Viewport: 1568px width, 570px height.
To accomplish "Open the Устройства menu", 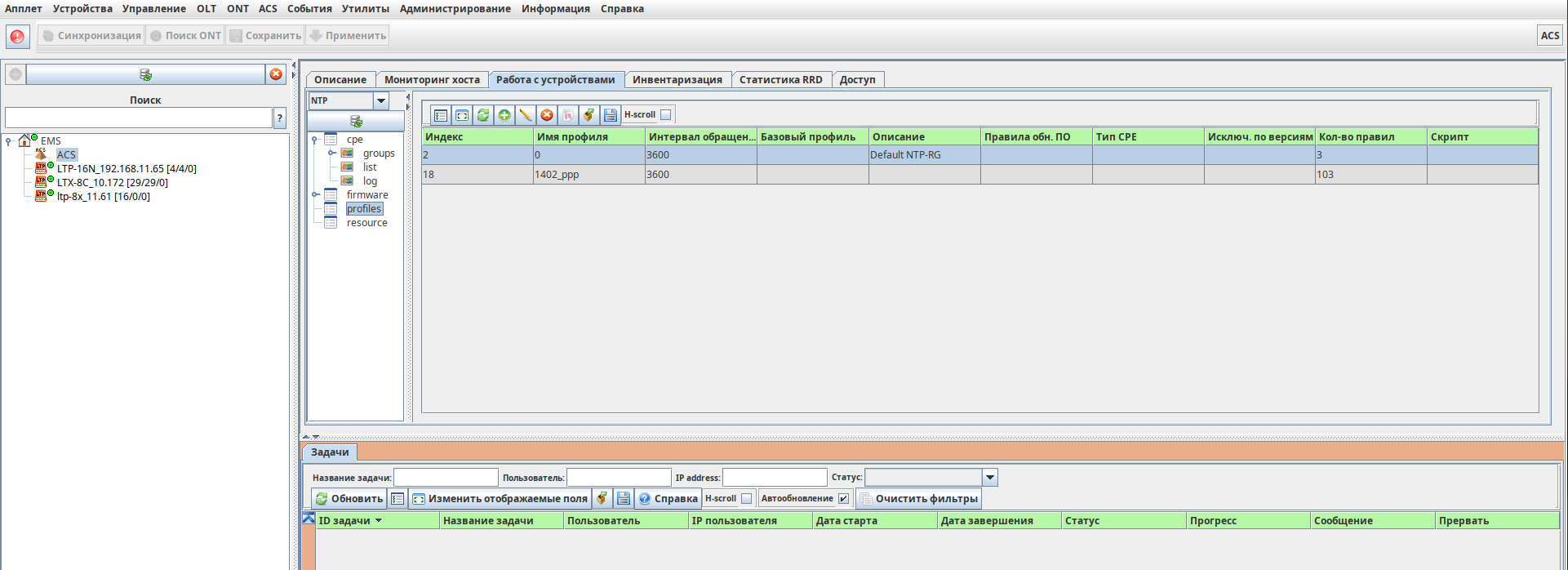I will [x=82, y=9].
